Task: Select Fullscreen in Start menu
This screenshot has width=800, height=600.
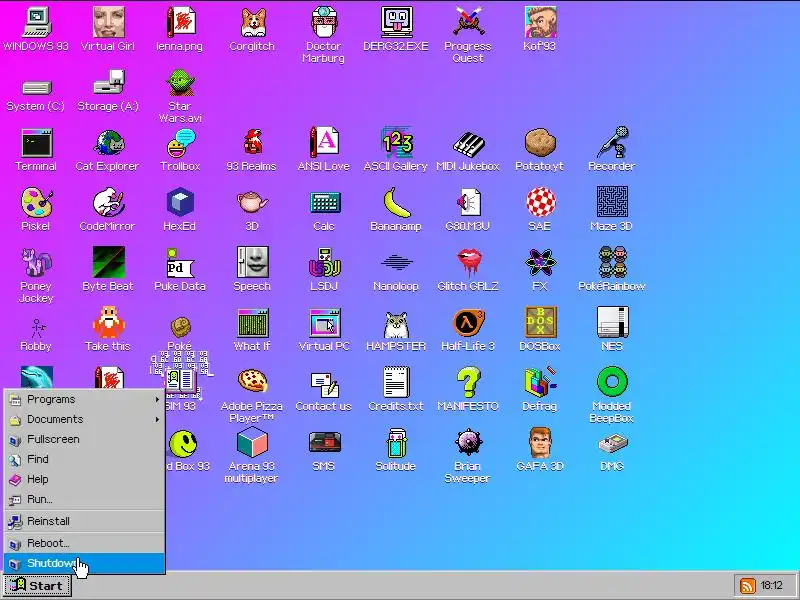Action: click(84, 439)
